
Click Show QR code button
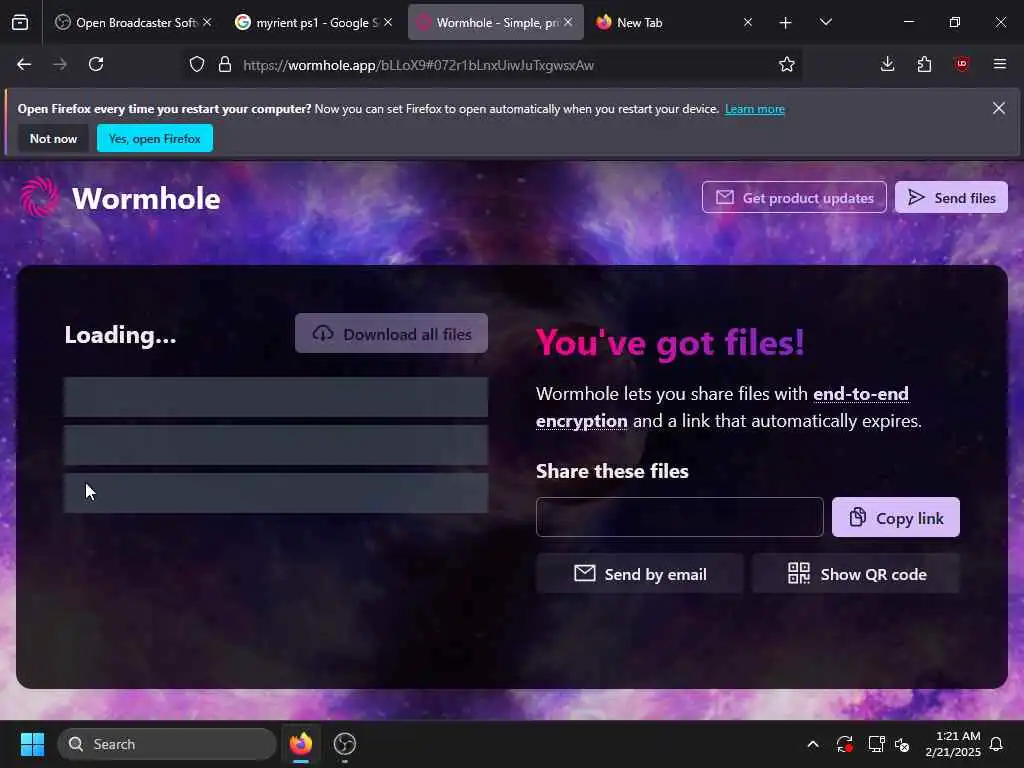pyautogui.click(x=856, y=574)
